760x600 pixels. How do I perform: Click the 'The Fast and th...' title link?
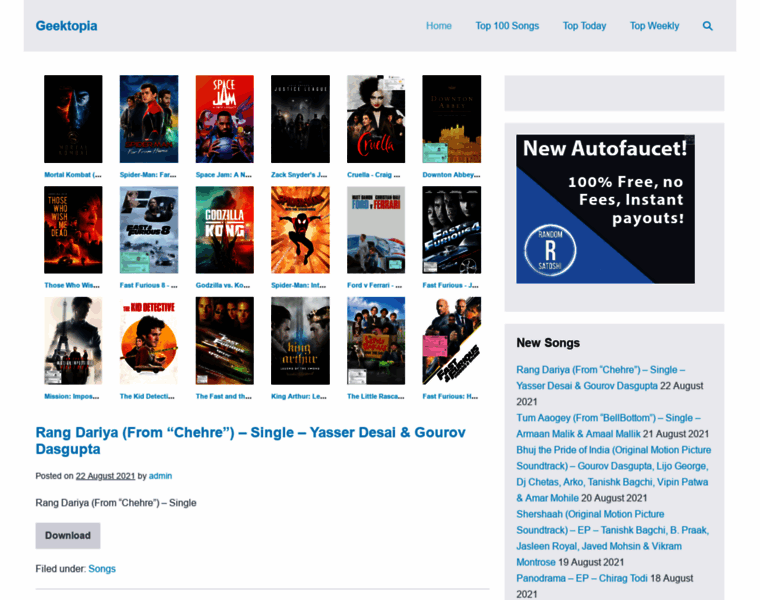(x=224, y=396)
